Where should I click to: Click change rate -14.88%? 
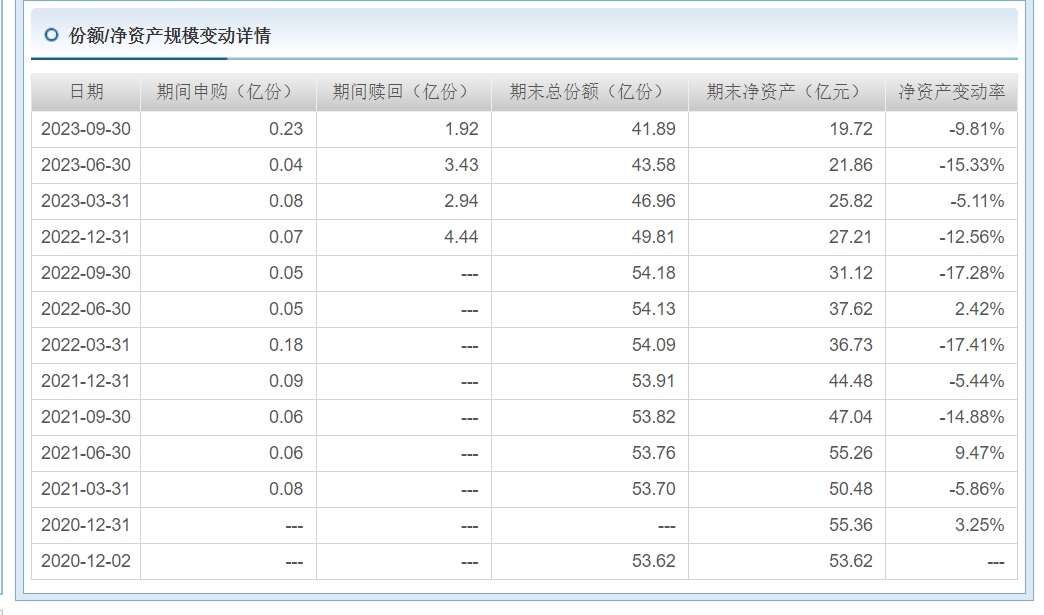(972, 417)
